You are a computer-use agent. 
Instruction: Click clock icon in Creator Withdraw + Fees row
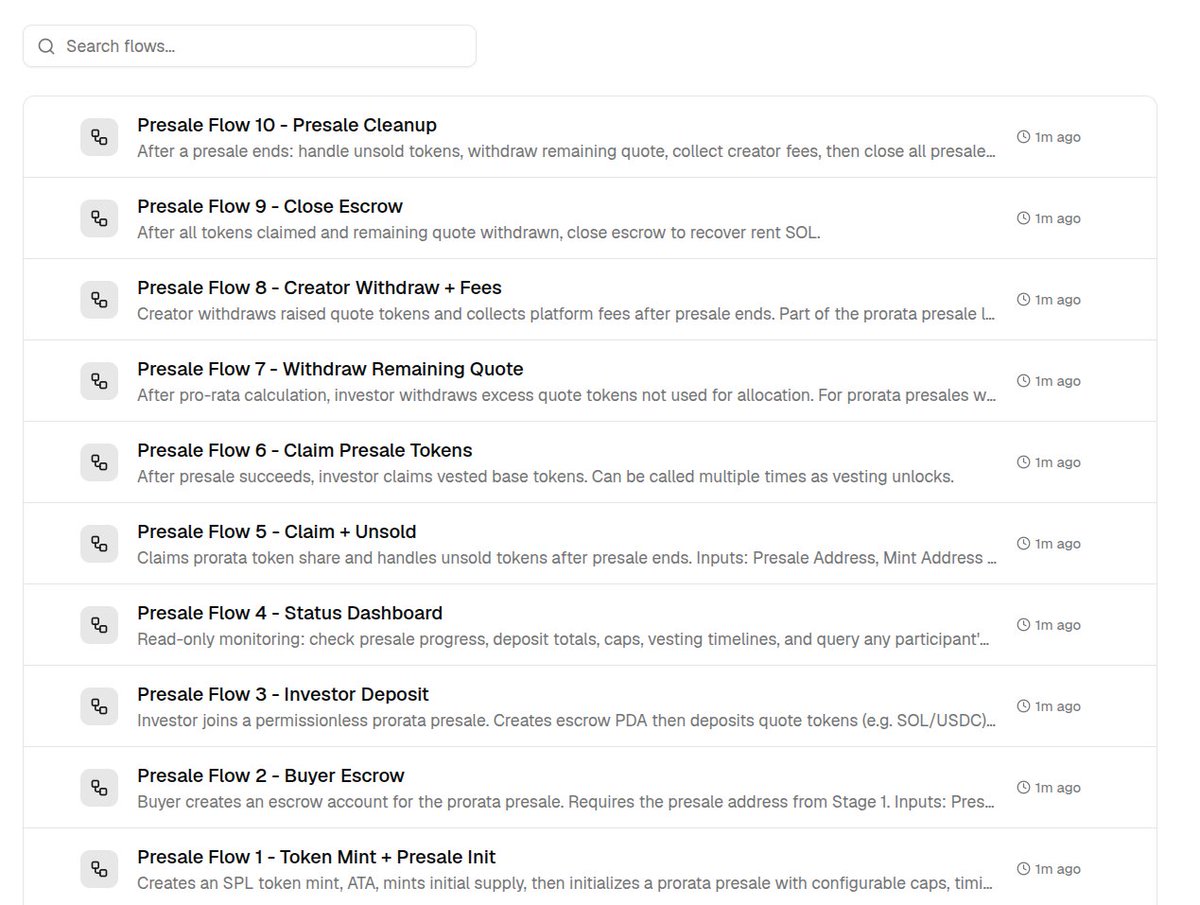1023,299
